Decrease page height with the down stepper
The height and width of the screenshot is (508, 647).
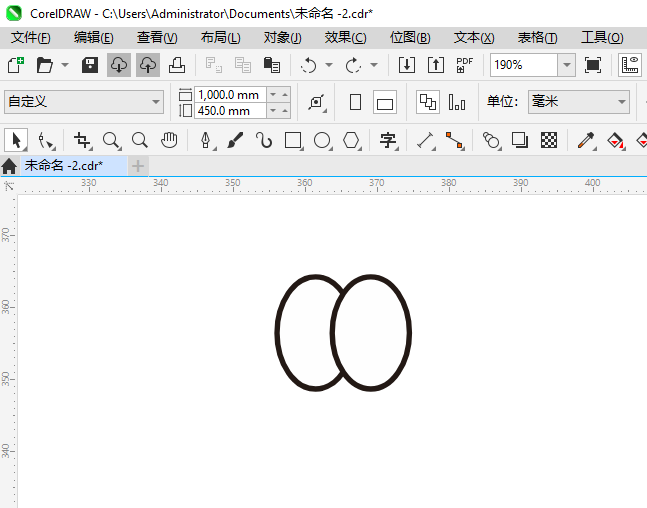pyautogui.click(x=273, y=111)
